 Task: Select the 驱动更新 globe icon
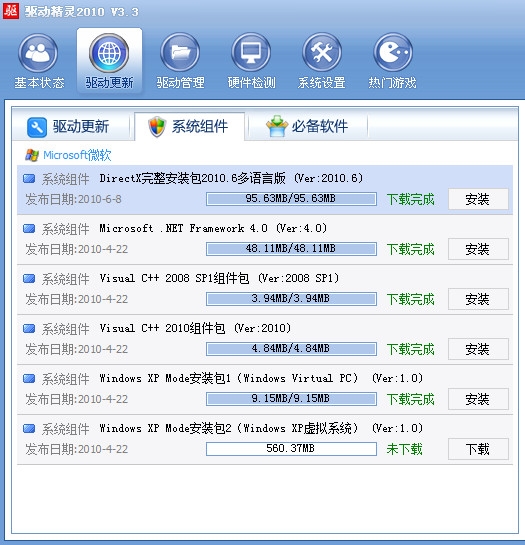click(109, 53)
